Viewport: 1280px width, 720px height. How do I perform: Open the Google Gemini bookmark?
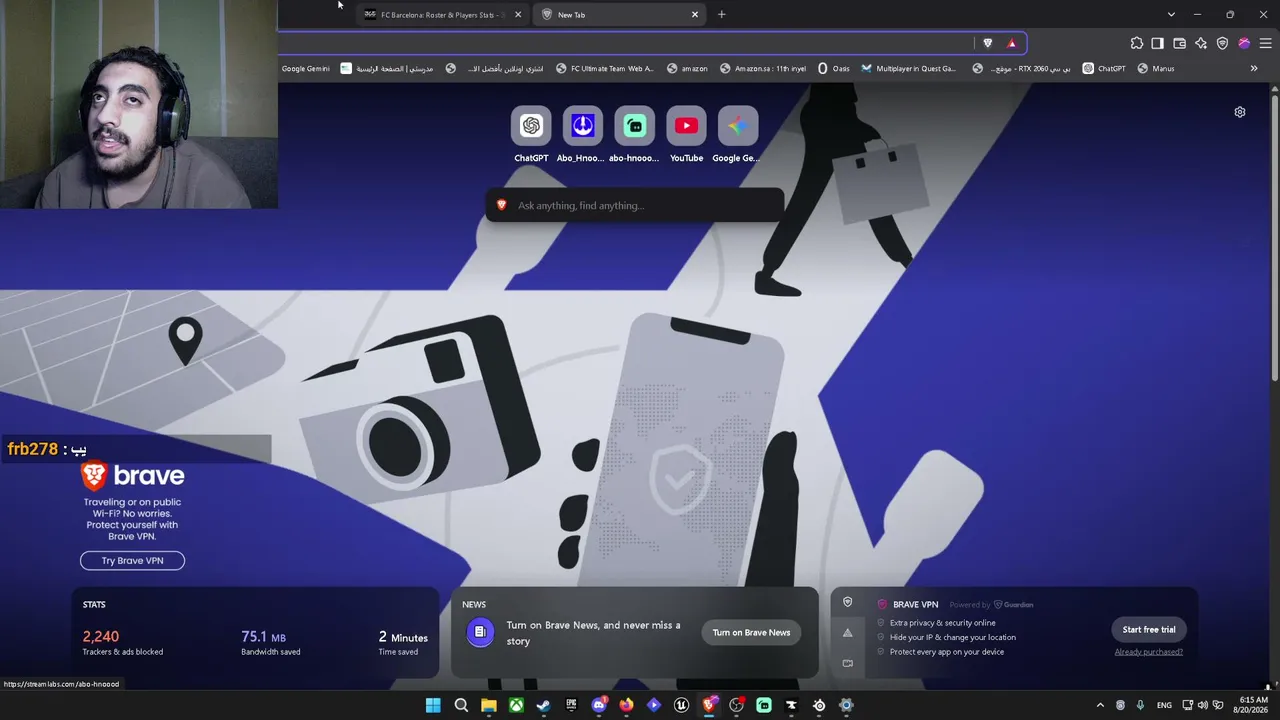305,69
